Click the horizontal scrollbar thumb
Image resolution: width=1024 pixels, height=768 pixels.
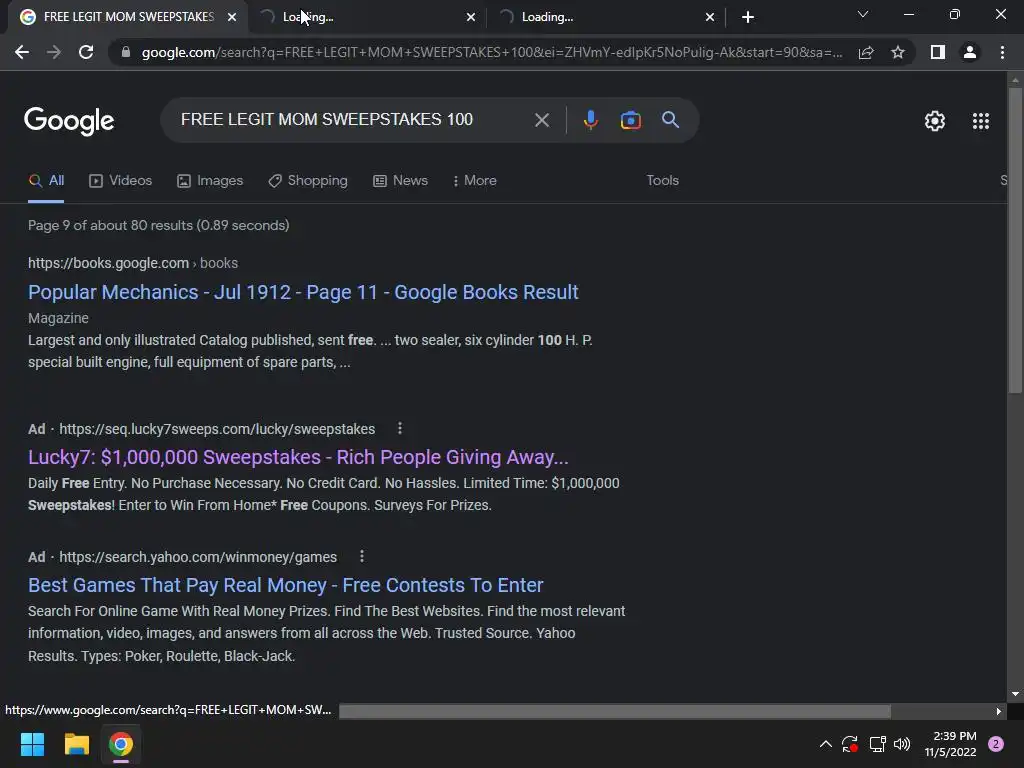tap(615, 711)
